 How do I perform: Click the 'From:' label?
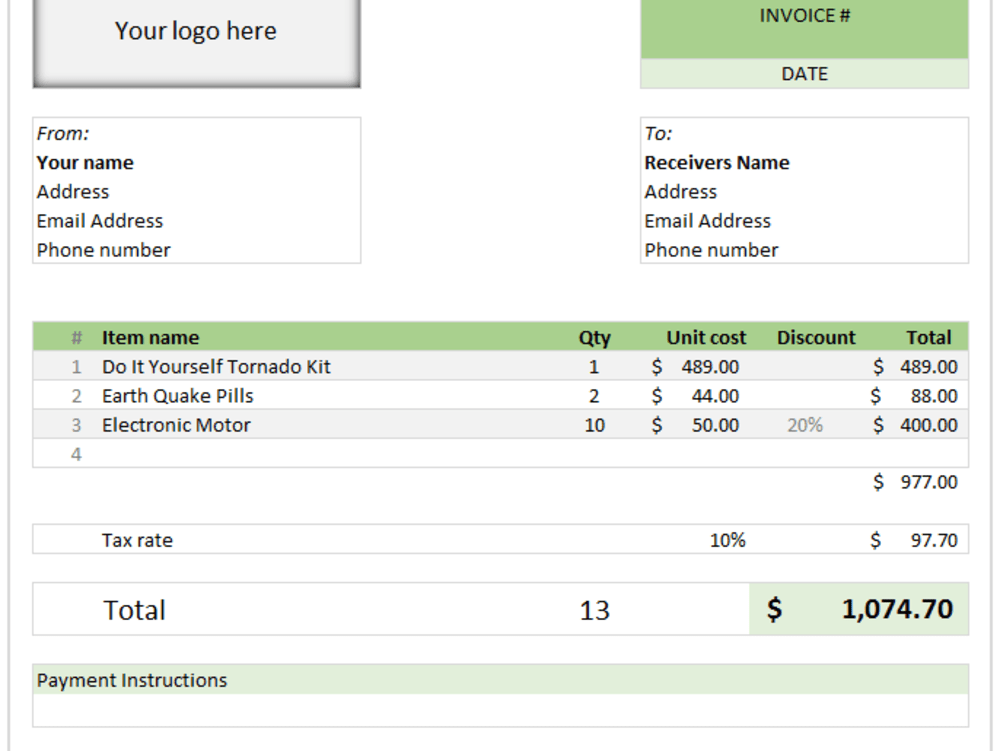click(x=62, y=133)
